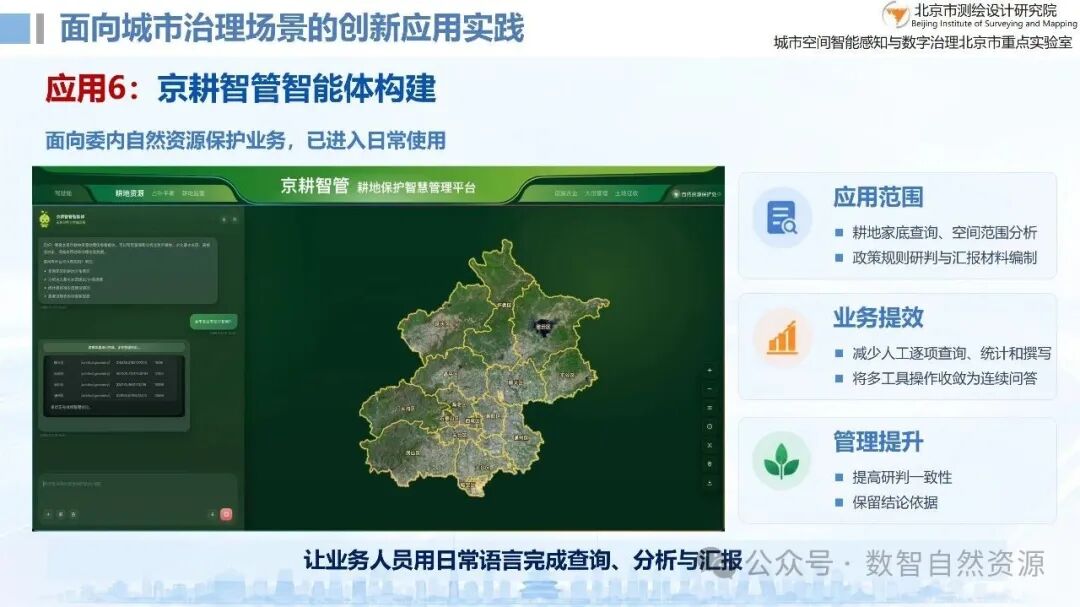This screenshot has width=1080, height=607.
Task: Click the green robot assistant avatar
Action: pyautogui.click(x=45, y=219)
